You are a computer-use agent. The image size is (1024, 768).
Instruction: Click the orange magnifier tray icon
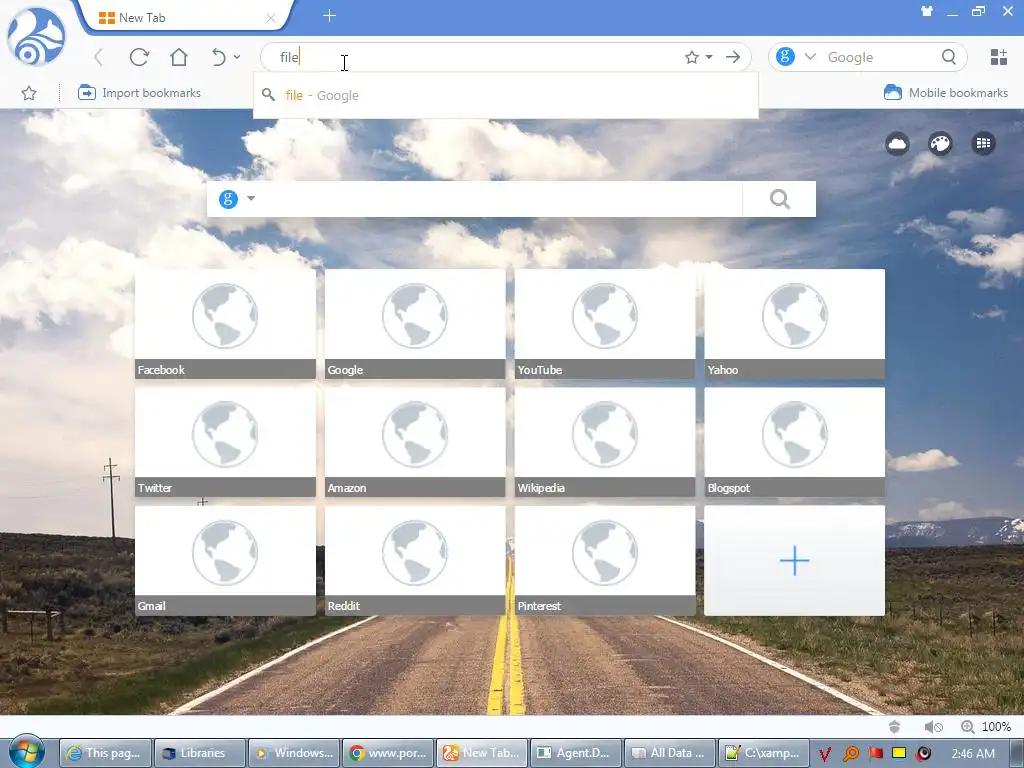point(850,754)
